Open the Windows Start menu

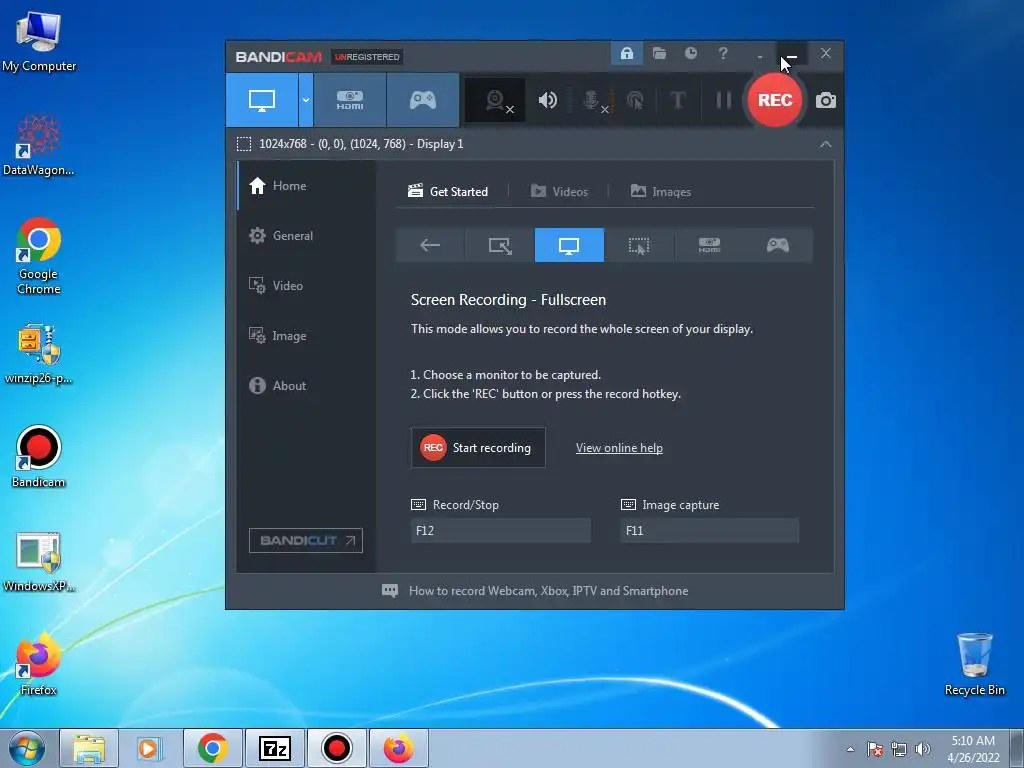(x=27, y=748)
